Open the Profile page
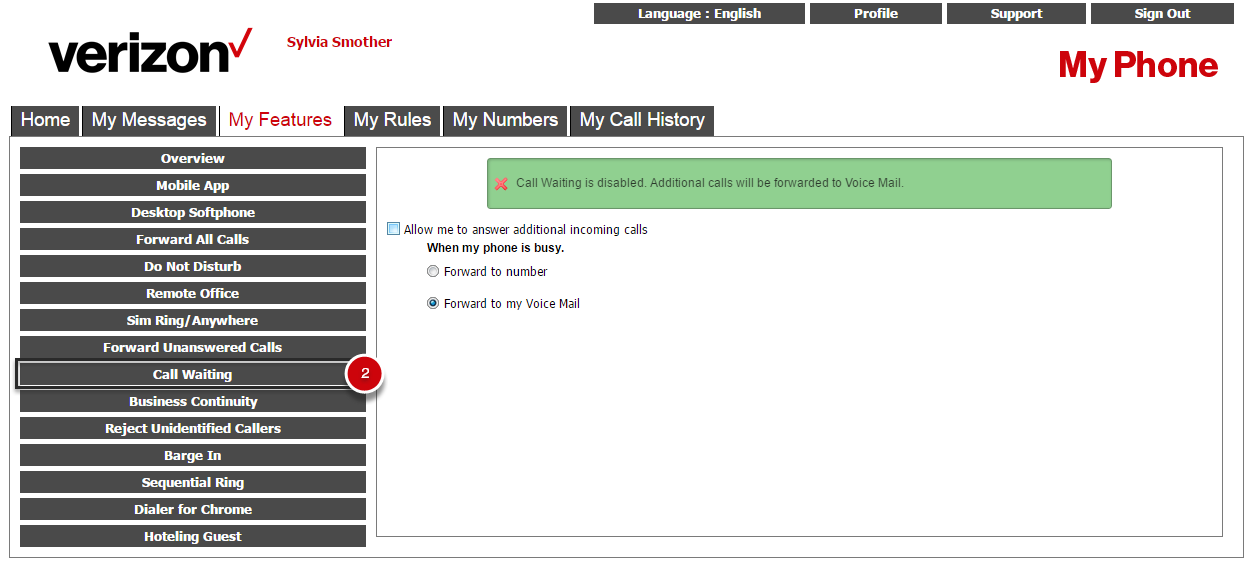 tap(876, 14)
